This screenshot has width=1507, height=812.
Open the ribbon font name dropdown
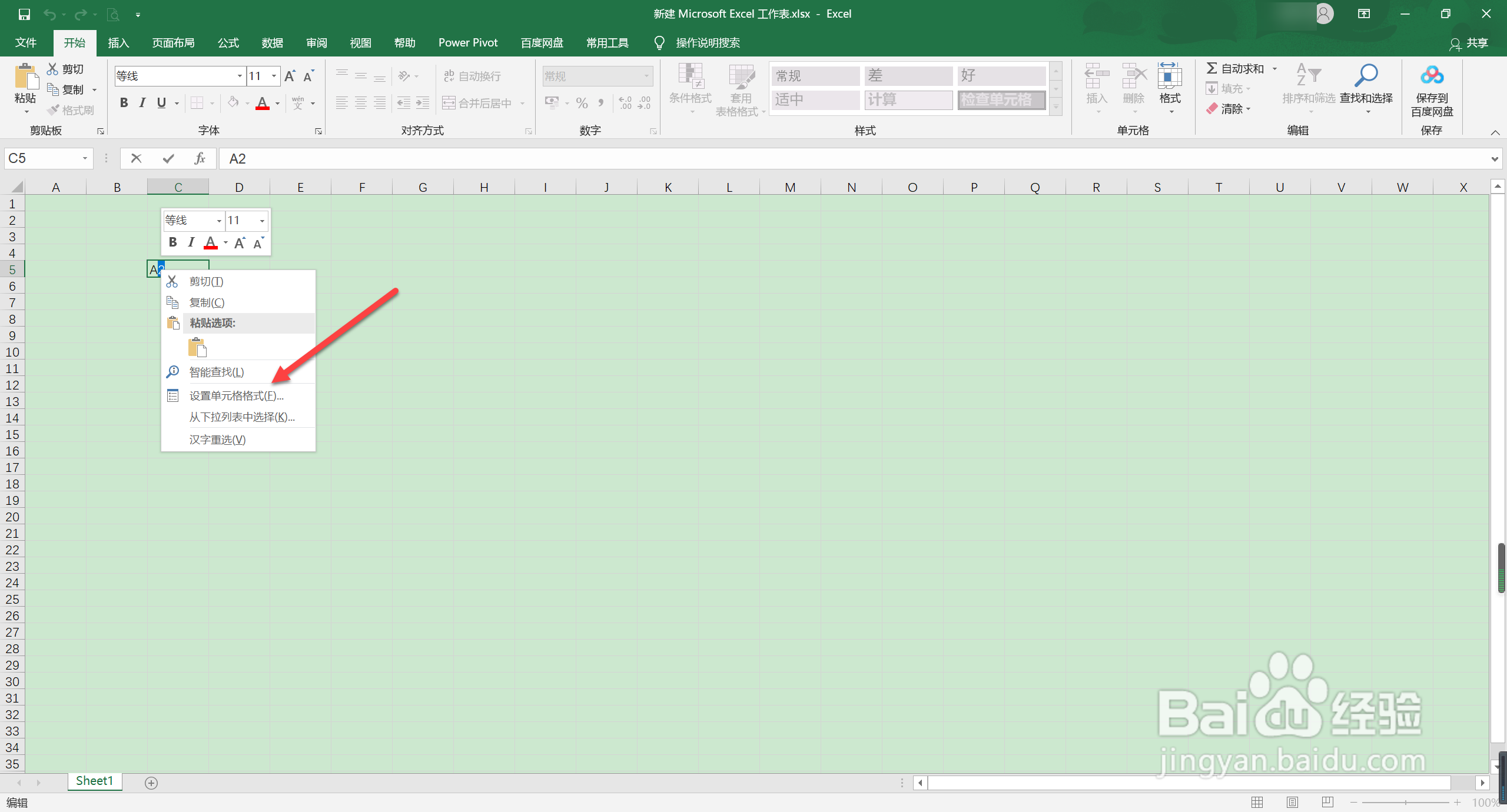point(240,76)
